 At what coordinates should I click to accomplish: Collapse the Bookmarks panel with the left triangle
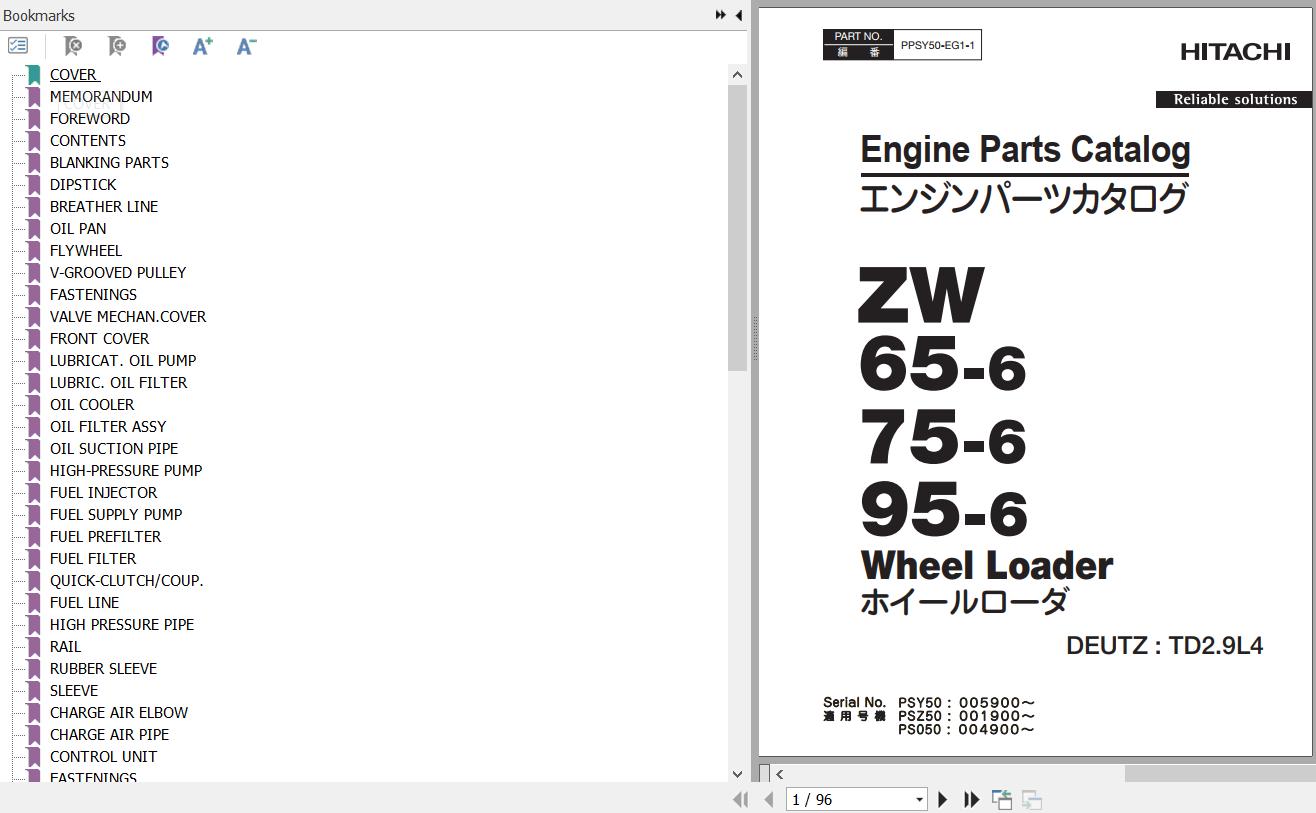coord(738,15)
